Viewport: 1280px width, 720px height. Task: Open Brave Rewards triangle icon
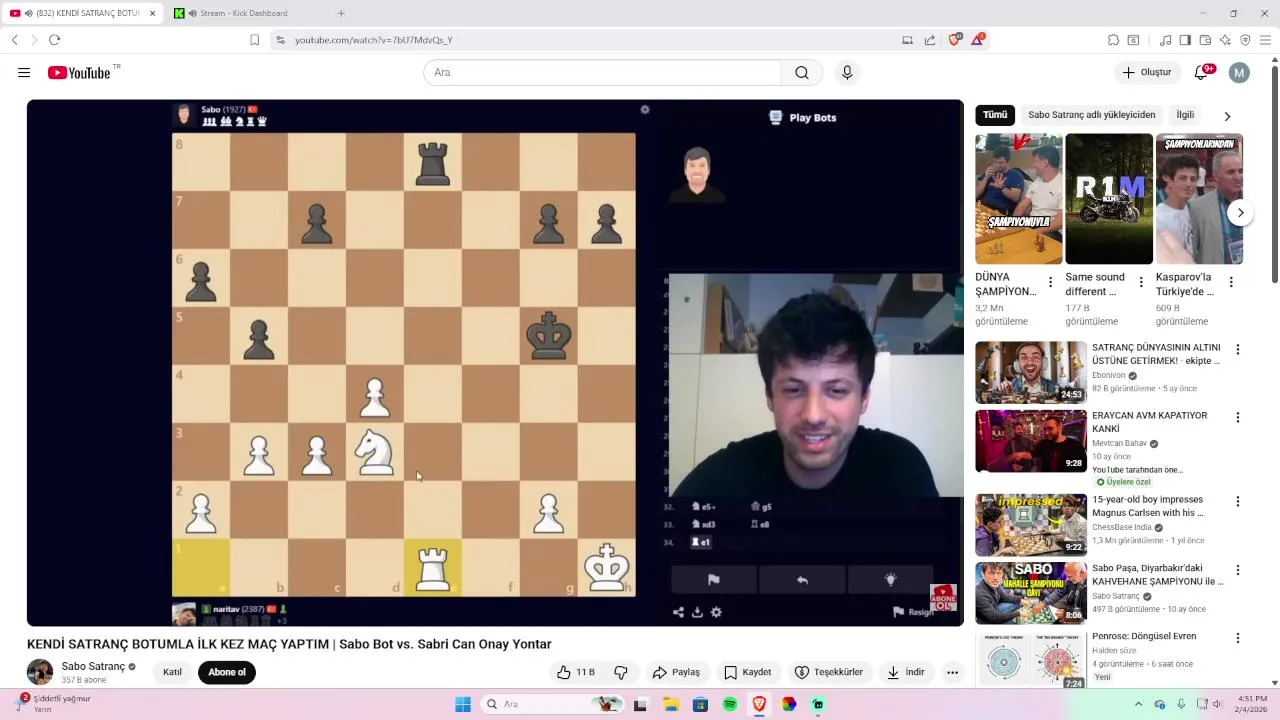point(978,40)
